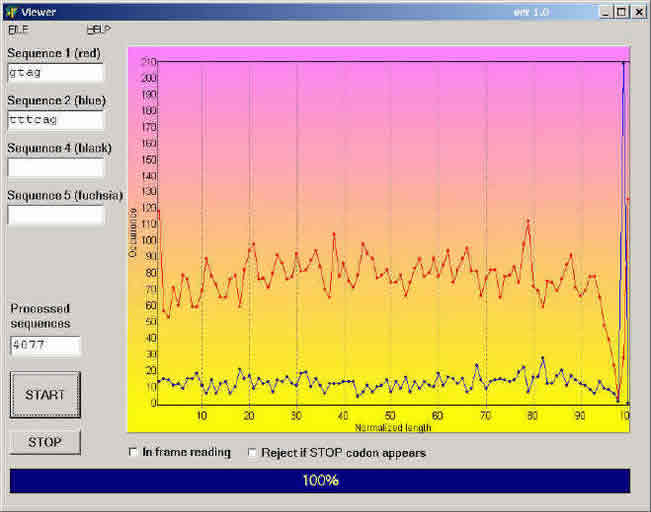Minimize the Viewer window
The image size is (651, 512).
click(605, 12)
